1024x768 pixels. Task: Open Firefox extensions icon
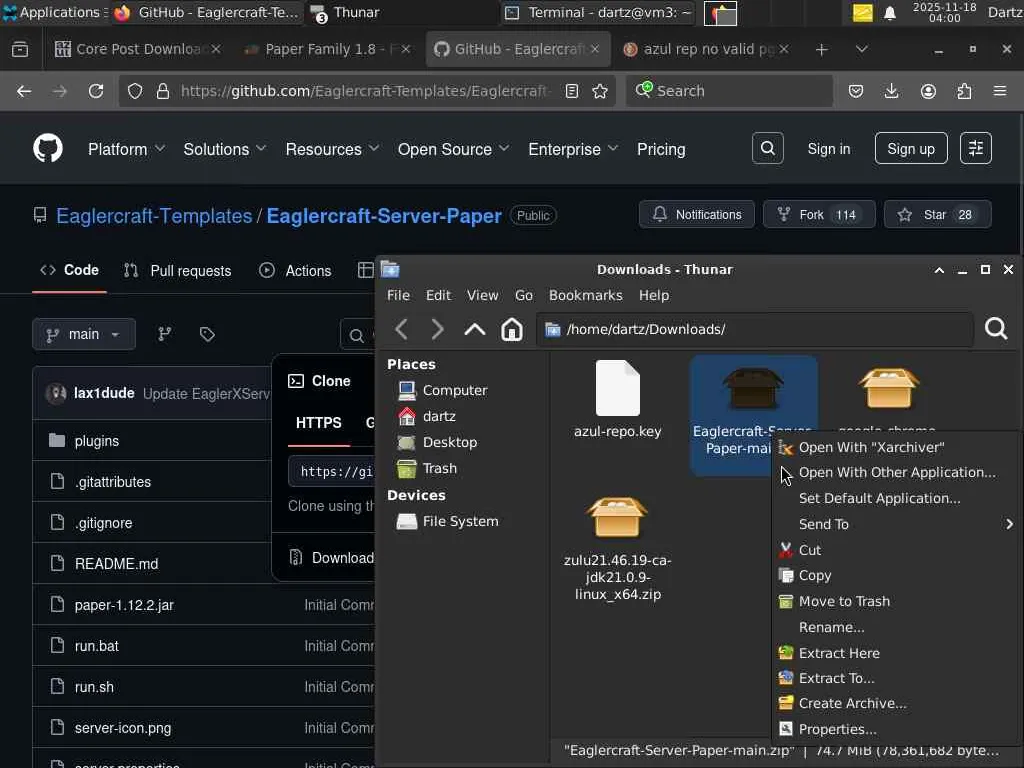tap(964, 91)
